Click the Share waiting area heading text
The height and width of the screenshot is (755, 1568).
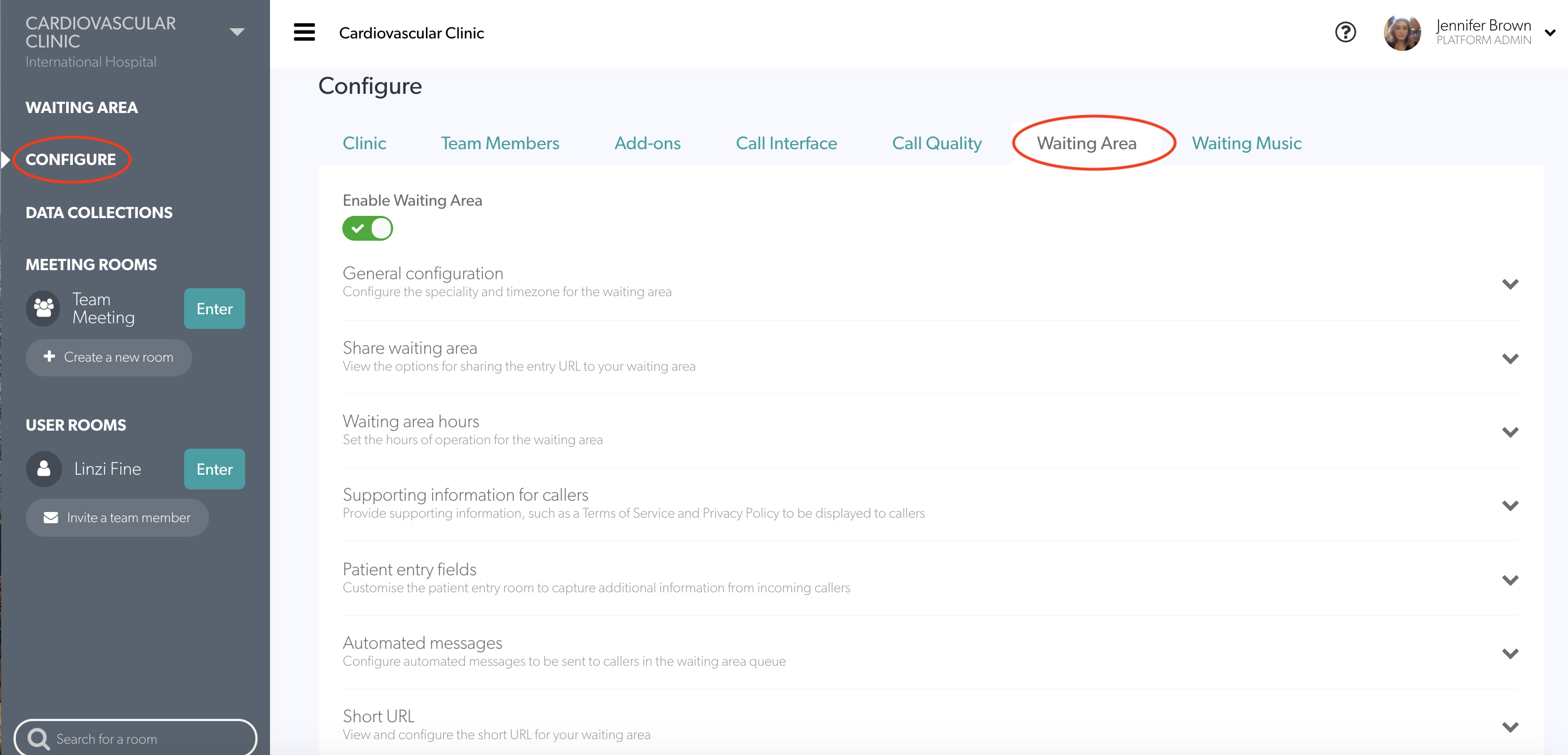410,348
